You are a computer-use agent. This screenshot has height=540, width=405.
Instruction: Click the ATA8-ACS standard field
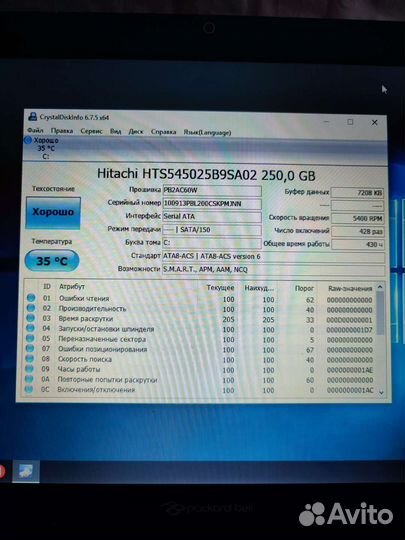point(273,257)
